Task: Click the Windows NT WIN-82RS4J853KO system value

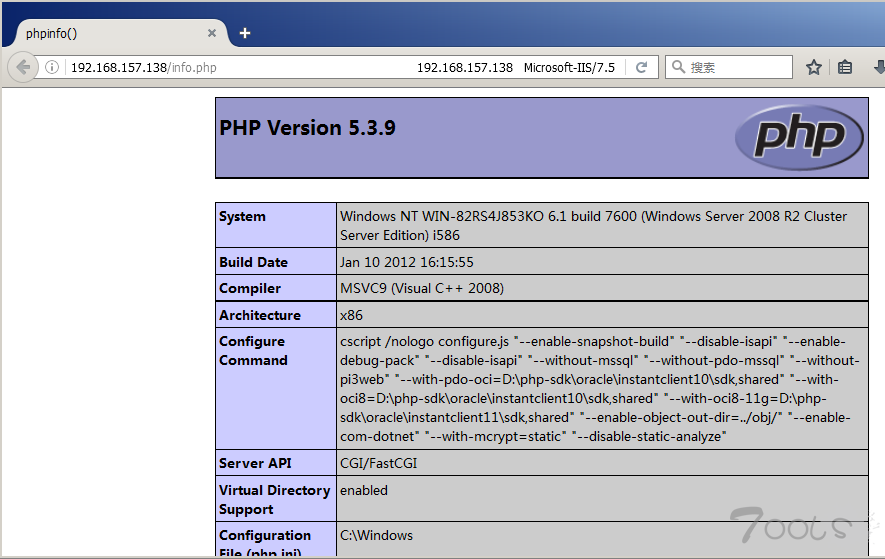Action: [x=593, y=226]
